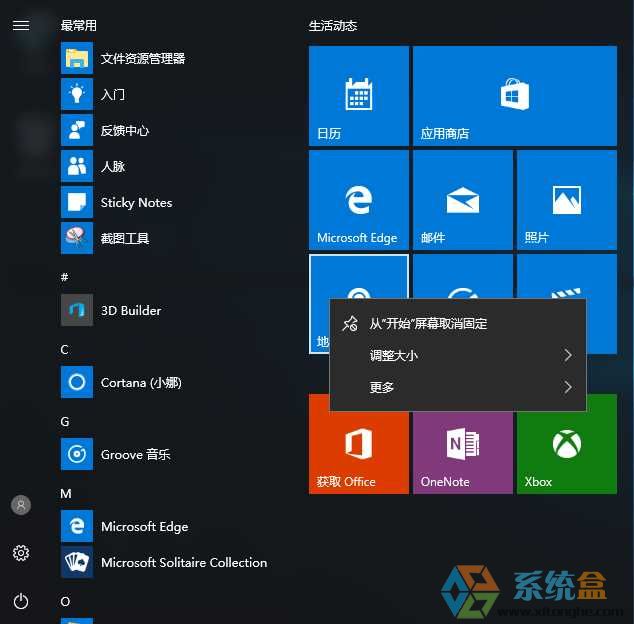Open the 人脉 people icon

77,166
